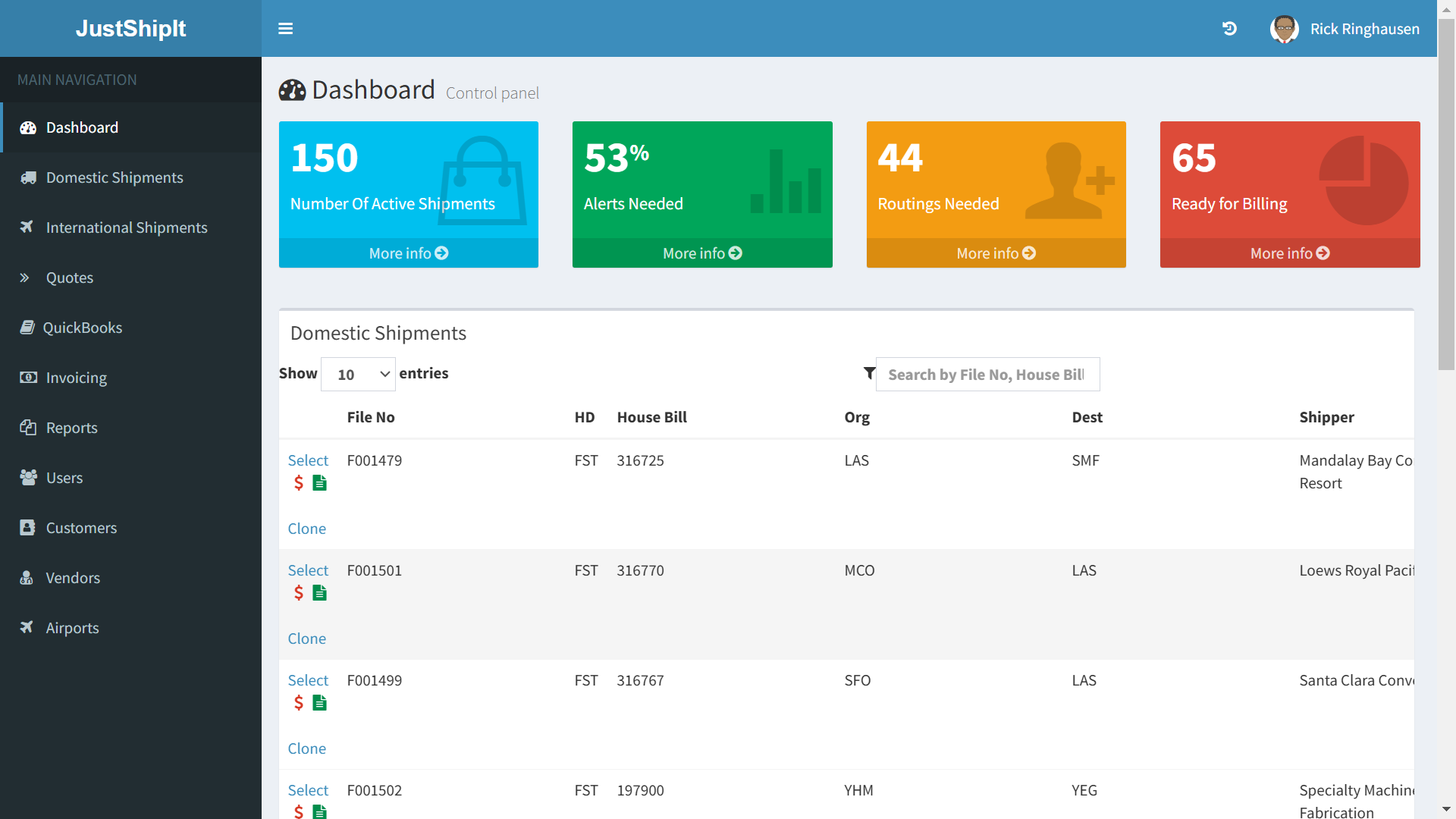1456x819 pixels.
Task: Open Airports in sidebar
Action: pyautogui.click(x=130, y=628)
